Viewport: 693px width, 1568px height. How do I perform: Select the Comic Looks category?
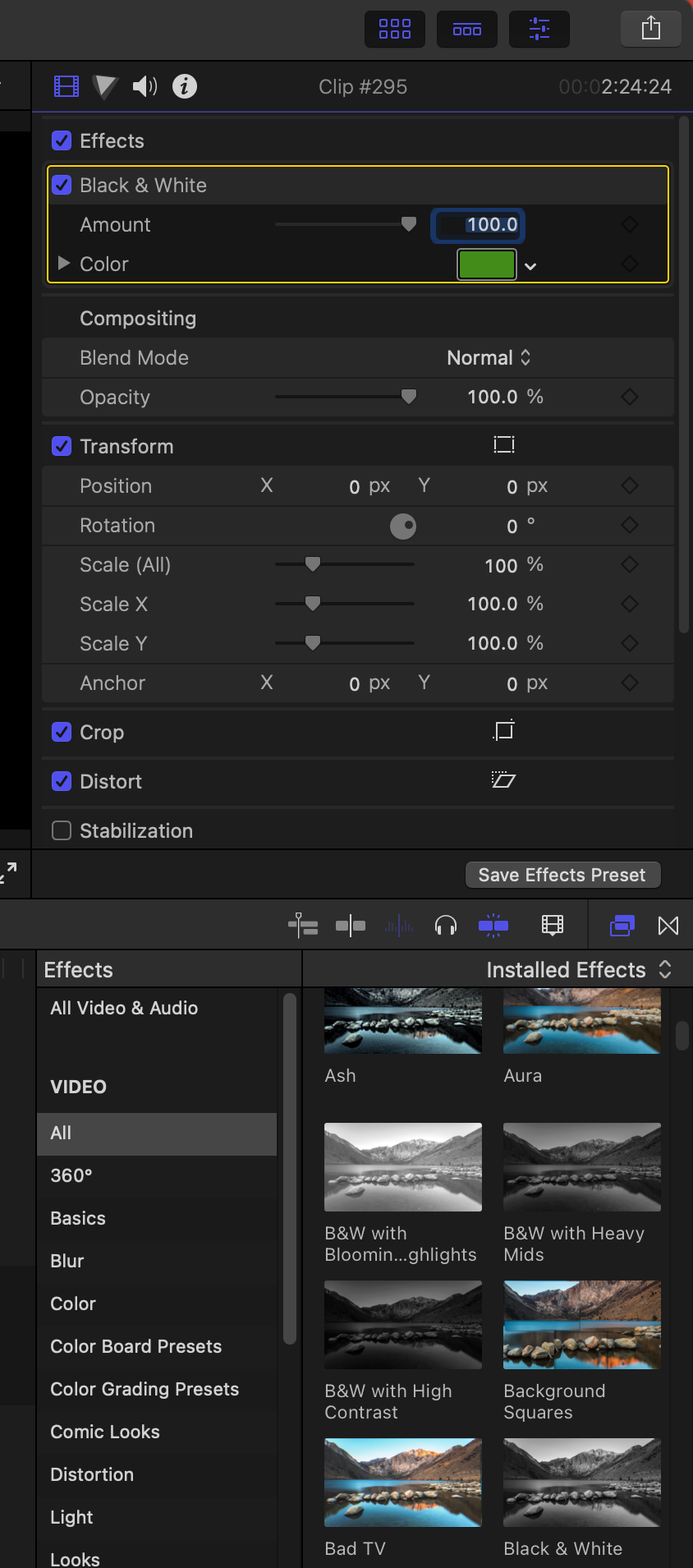point(105,1432)
